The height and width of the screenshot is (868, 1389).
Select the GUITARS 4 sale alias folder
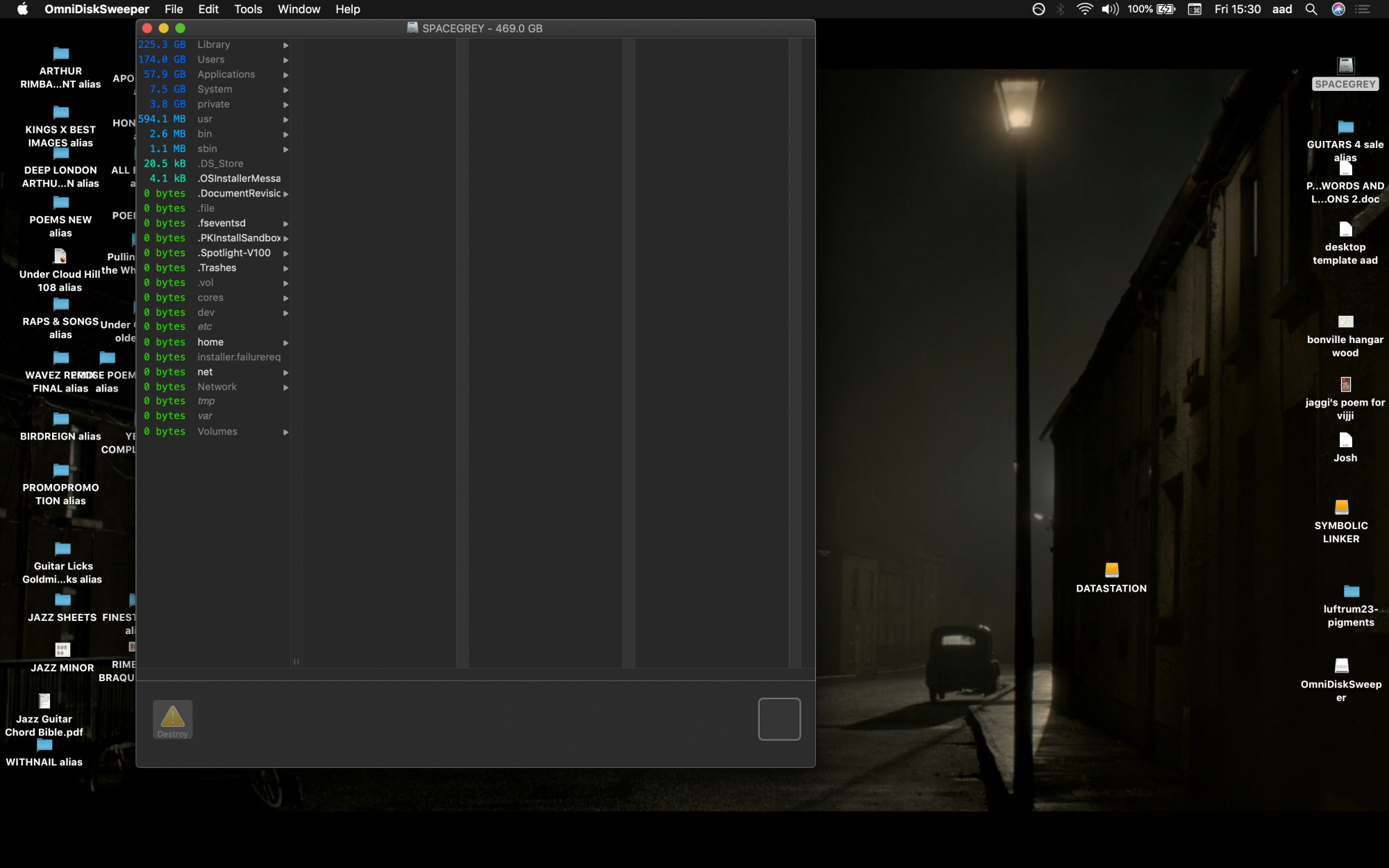(1345, 127)
